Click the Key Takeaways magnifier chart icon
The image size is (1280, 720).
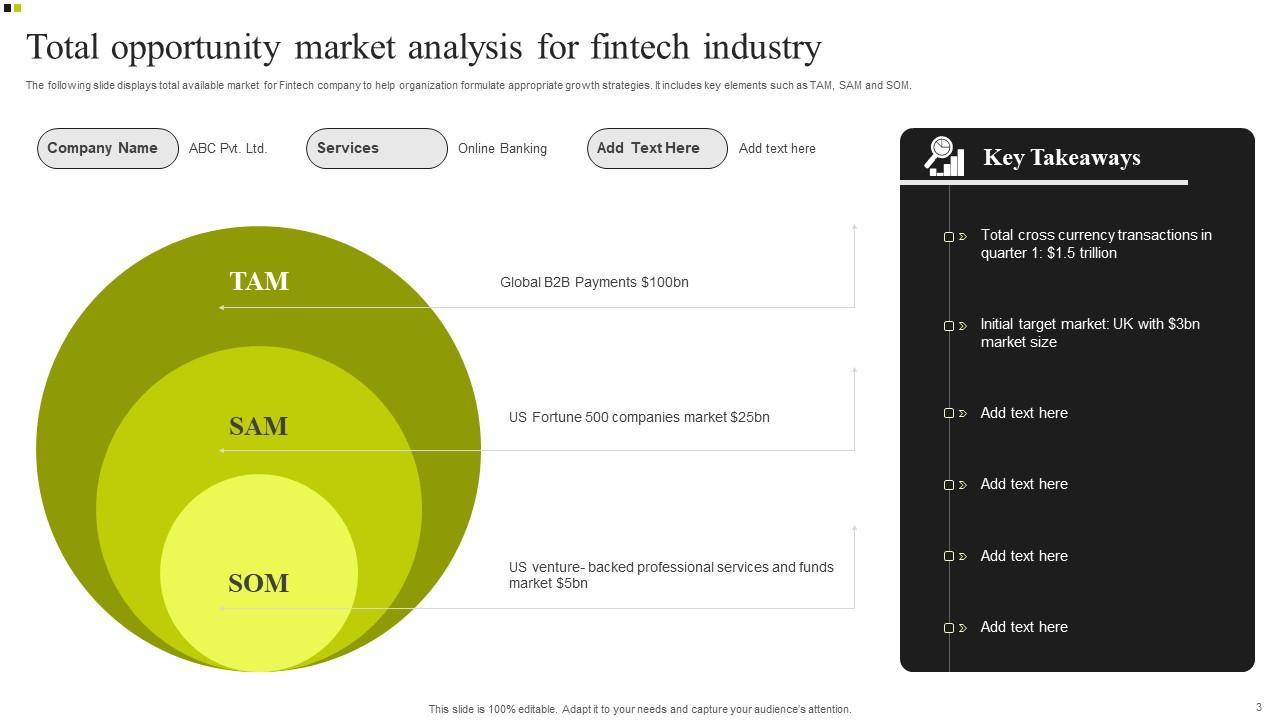944,157
